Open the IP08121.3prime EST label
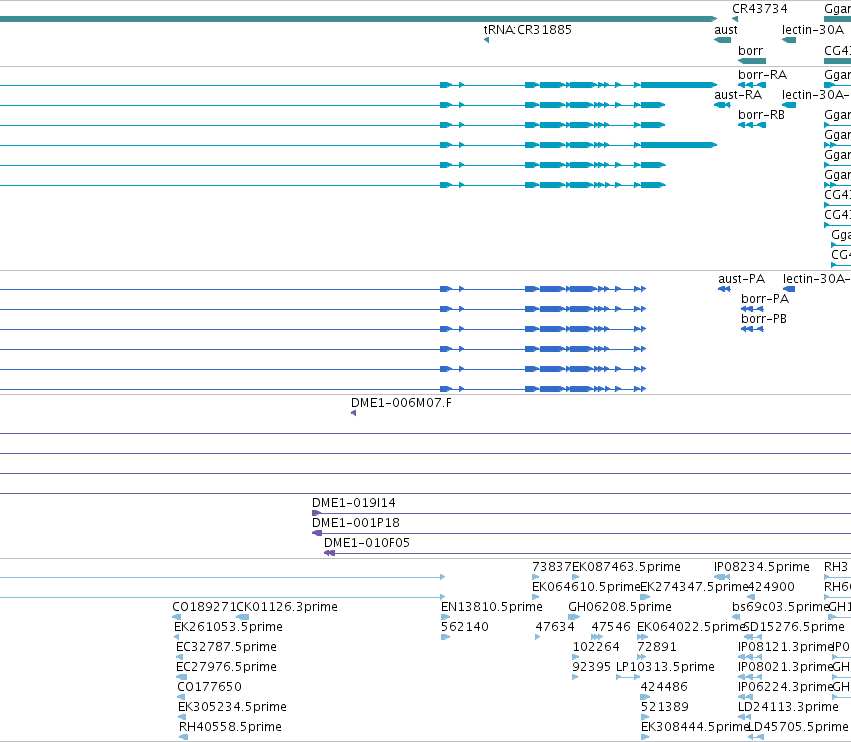Viewport: 851px width, 742px height. click(785, 647)
